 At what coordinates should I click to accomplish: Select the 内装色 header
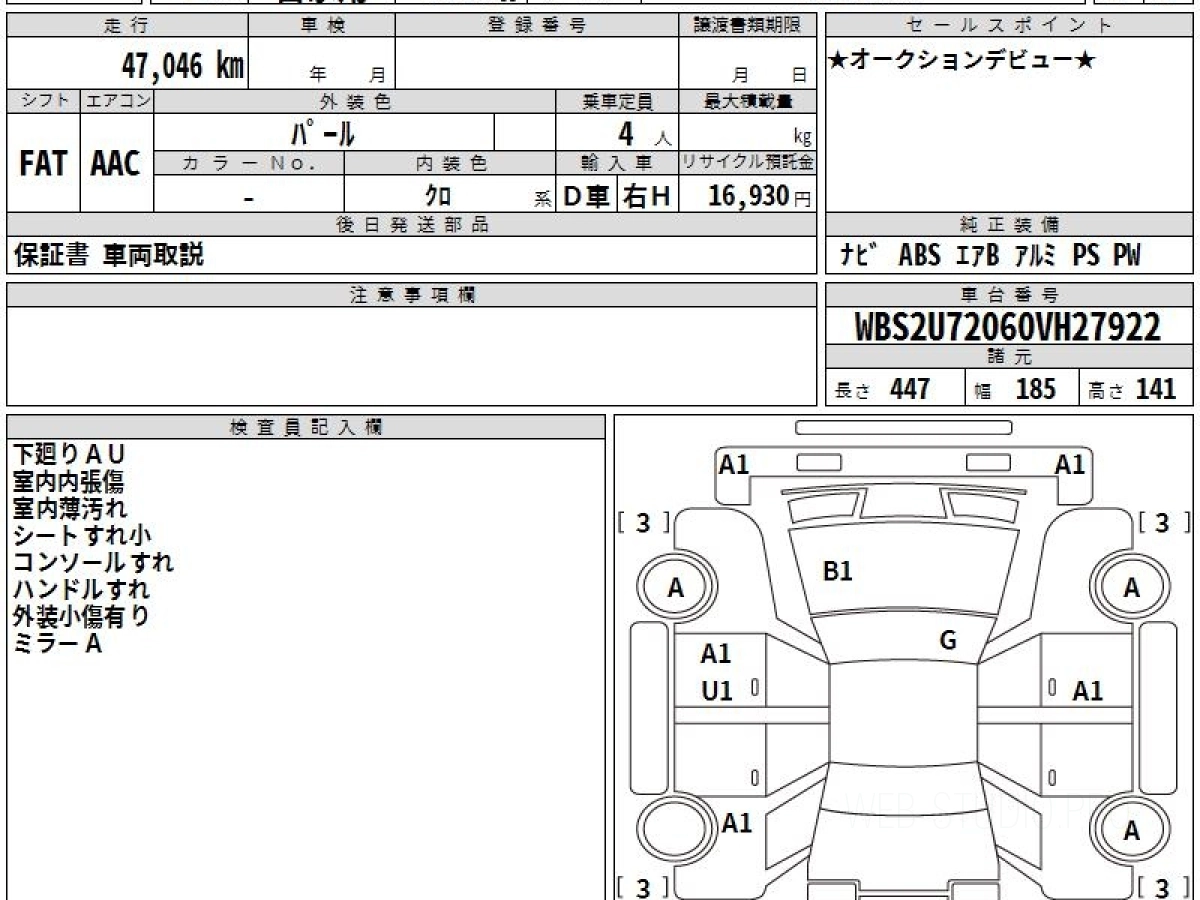coord(450,163)
